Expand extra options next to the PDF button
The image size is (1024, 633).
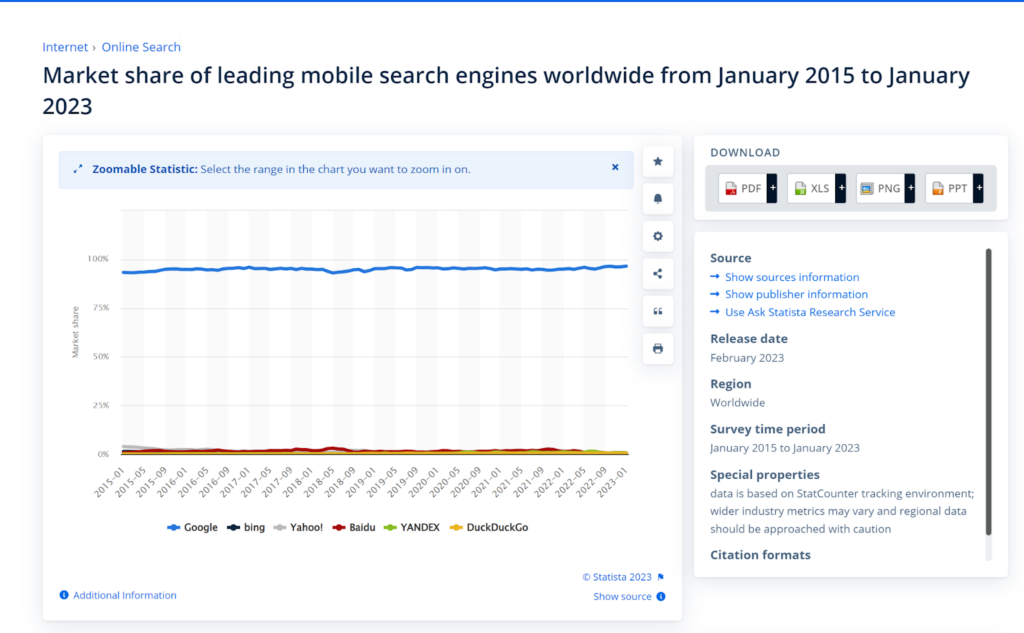pos(771,188)
